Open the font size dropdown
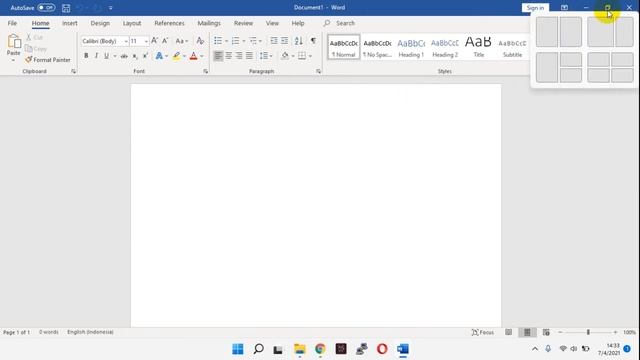This screenshot has width=640, height=360. (146, 41)
